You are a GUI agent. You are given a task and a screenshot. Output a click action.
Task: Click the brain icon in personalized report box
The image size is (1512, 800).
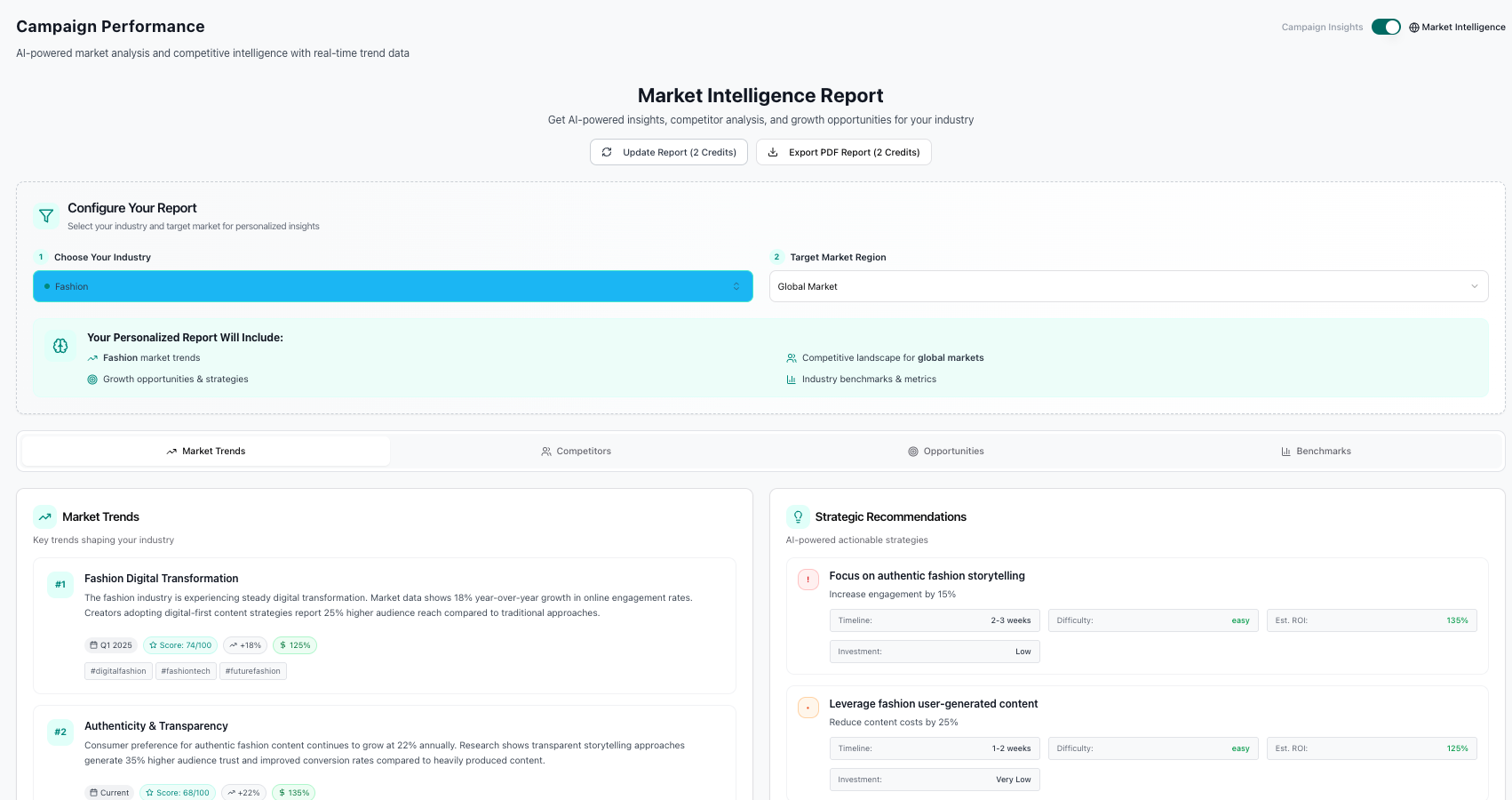60,346
